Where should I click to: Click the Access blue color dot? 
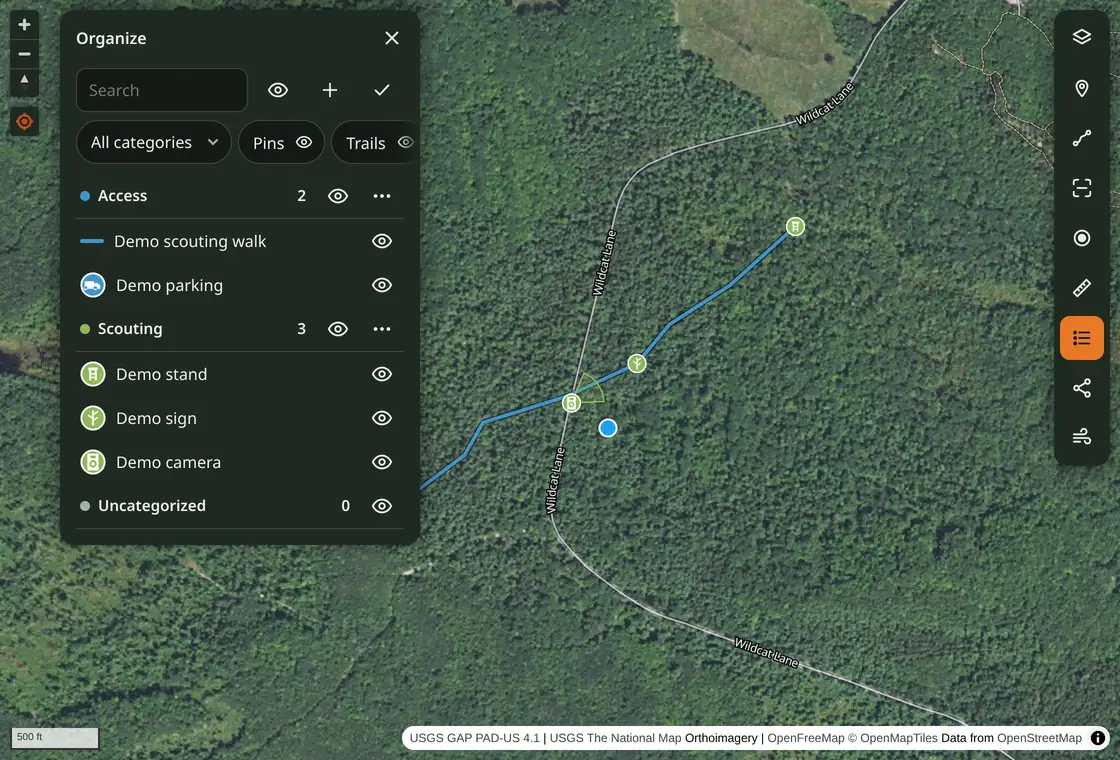point(85,196)
